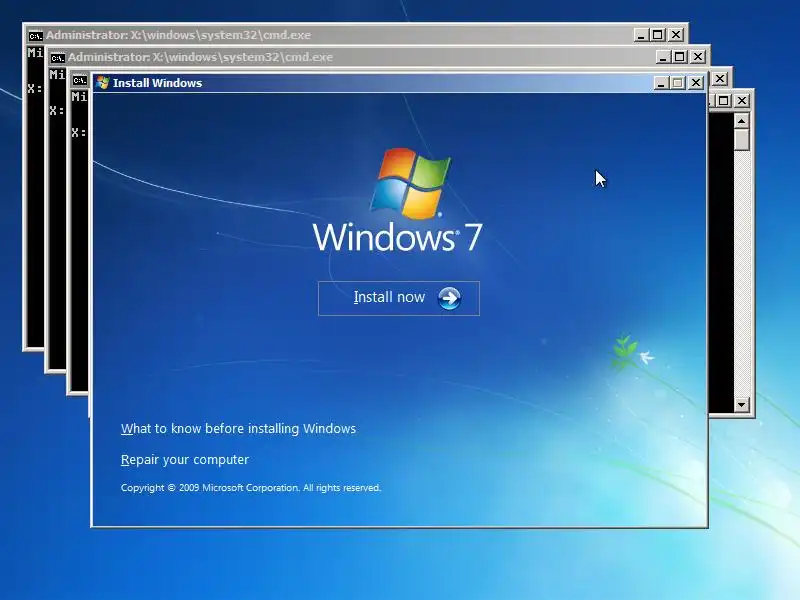
Task: Click the scrollbar thumb in the command window
Action: tap(741, 139)
